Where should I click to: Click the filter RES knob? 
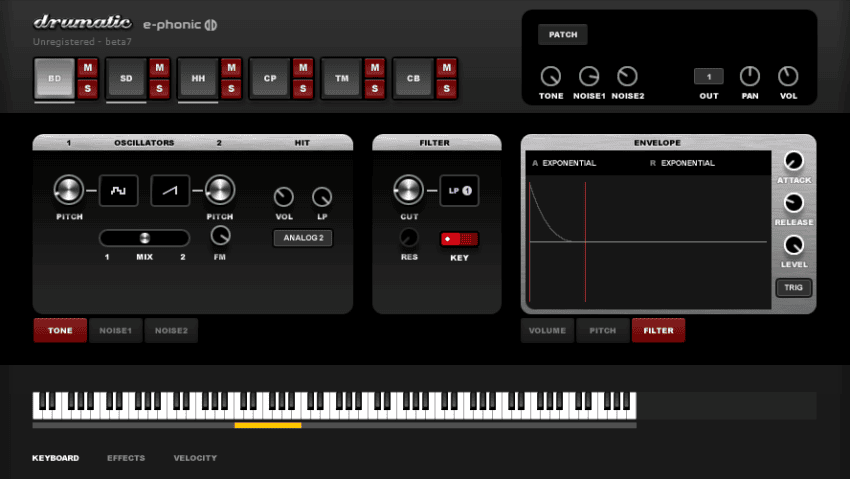[x=409, y=237]
